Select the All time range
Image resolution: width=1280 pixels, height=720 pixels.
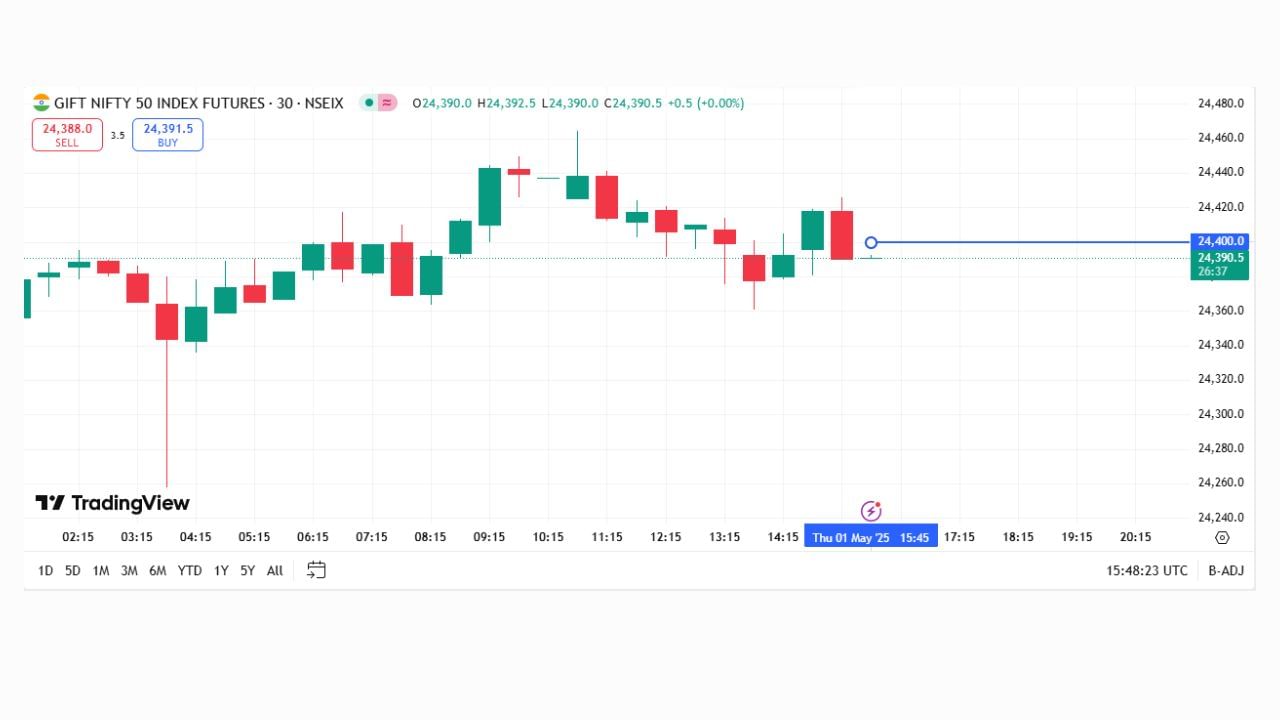275,571
